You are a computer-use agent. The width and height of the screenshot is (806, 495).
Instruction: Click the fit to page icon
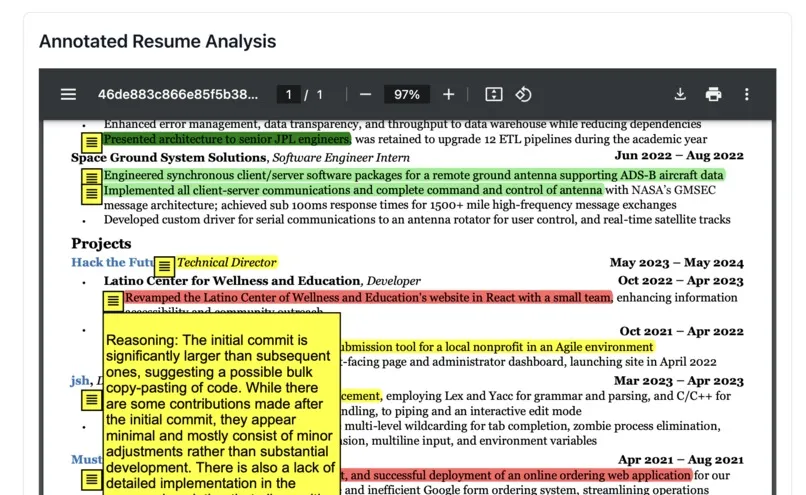[x=493, y=95]
